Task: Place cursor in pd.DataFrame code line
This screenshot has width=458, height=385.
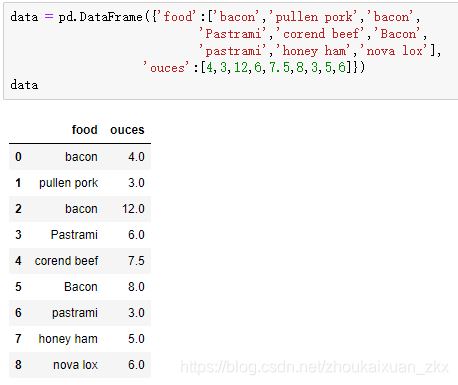Action: (x=215, y=17)
